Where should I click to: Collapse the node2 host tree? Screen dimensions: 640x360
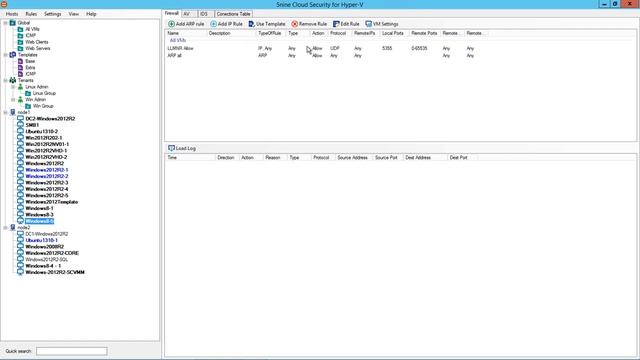tap(5, 227)
